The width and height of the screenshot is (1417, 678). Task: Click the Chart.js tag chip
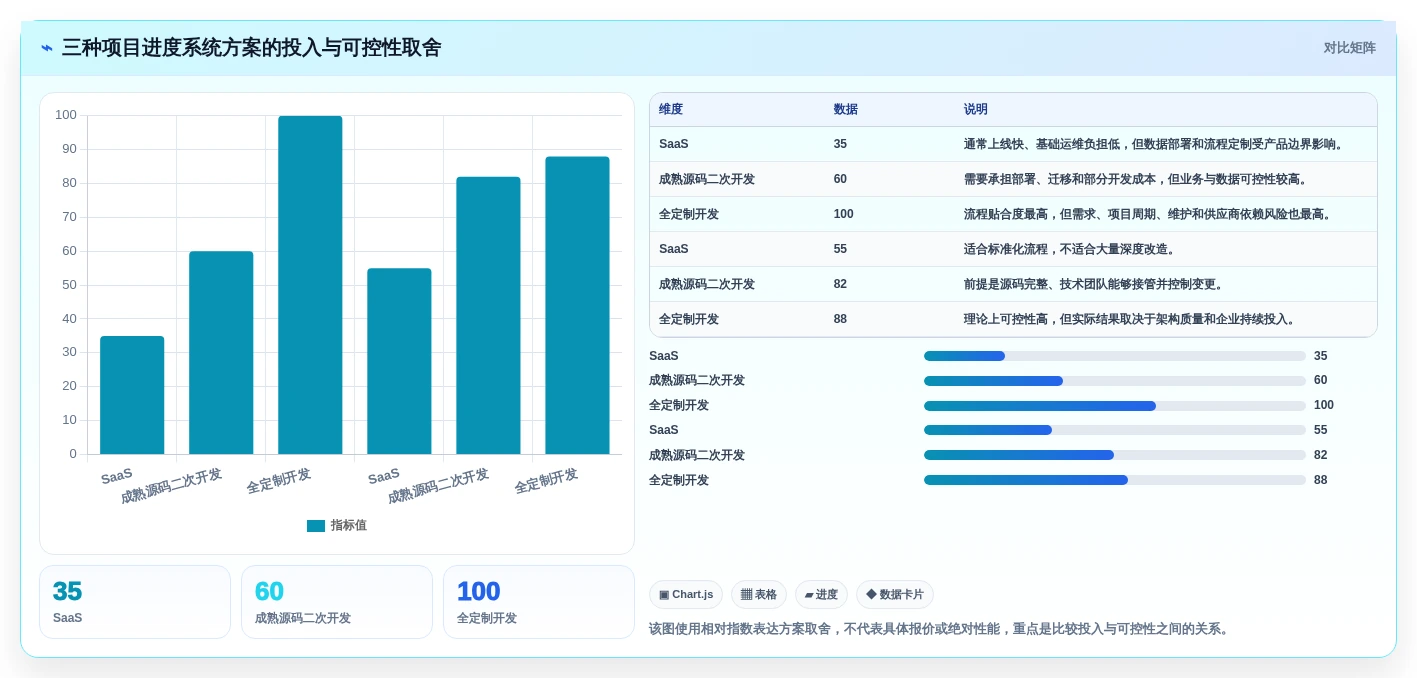click(686, 595)
